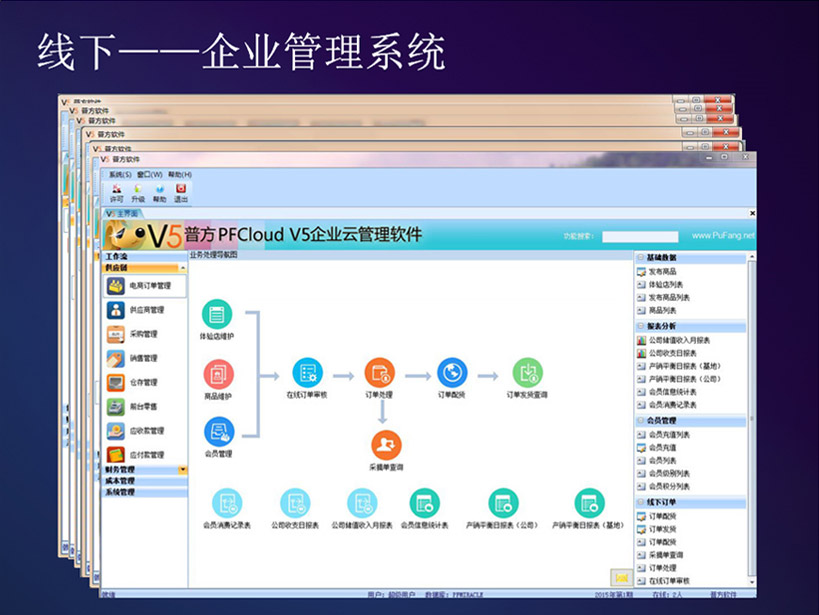Screen dimensions: 819x615
Task: Open the 系统(S) menu
Action: click(x=120, y=174)
